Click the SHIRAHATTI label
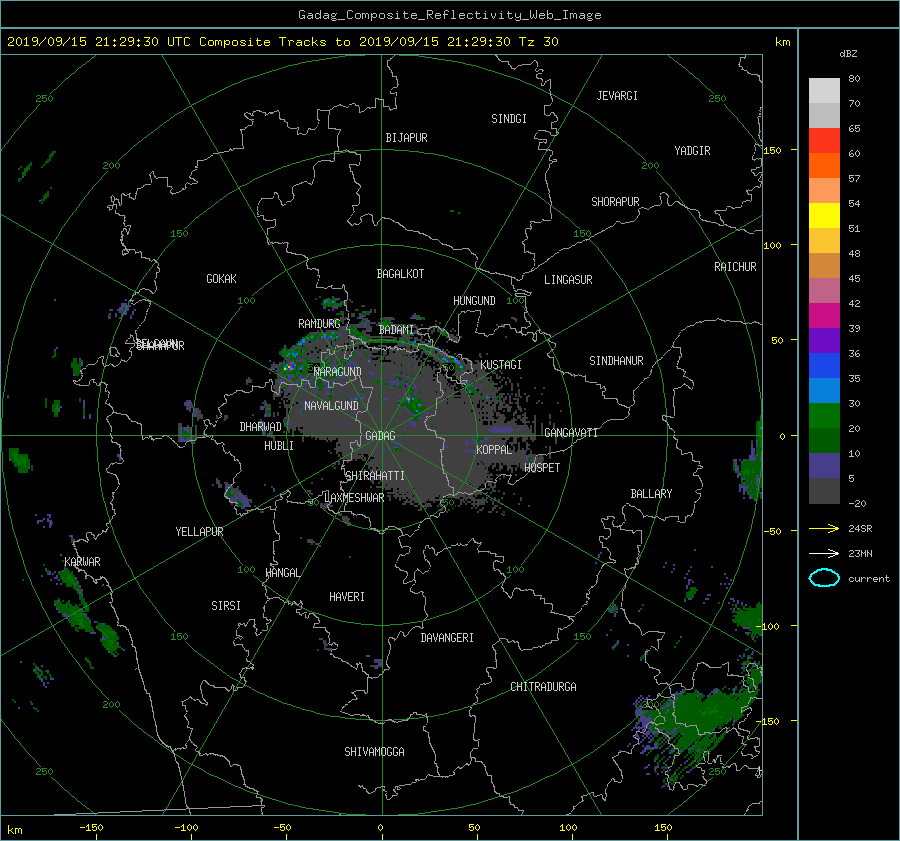 pyautogui.click(x=375, y=476)
